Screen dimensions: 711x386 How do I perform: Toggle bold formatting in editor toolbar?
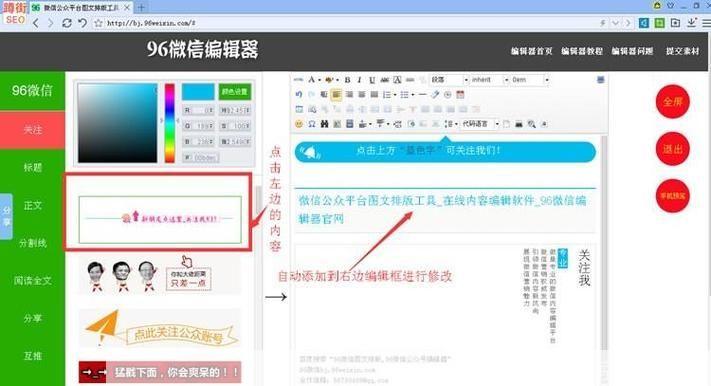347,80
